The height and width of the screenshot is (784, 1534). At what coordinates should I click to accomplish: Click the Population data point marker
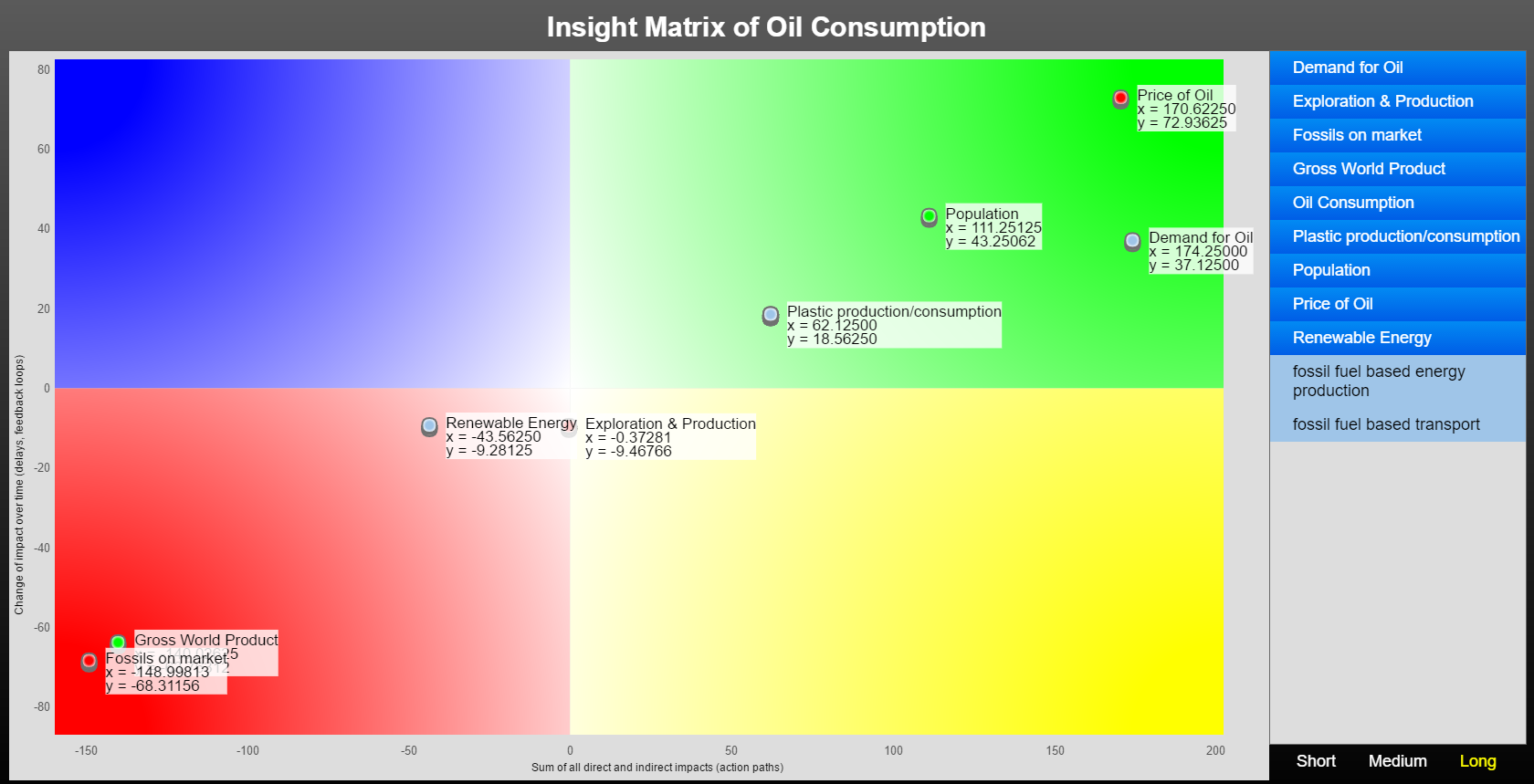(x=929, y=217)
